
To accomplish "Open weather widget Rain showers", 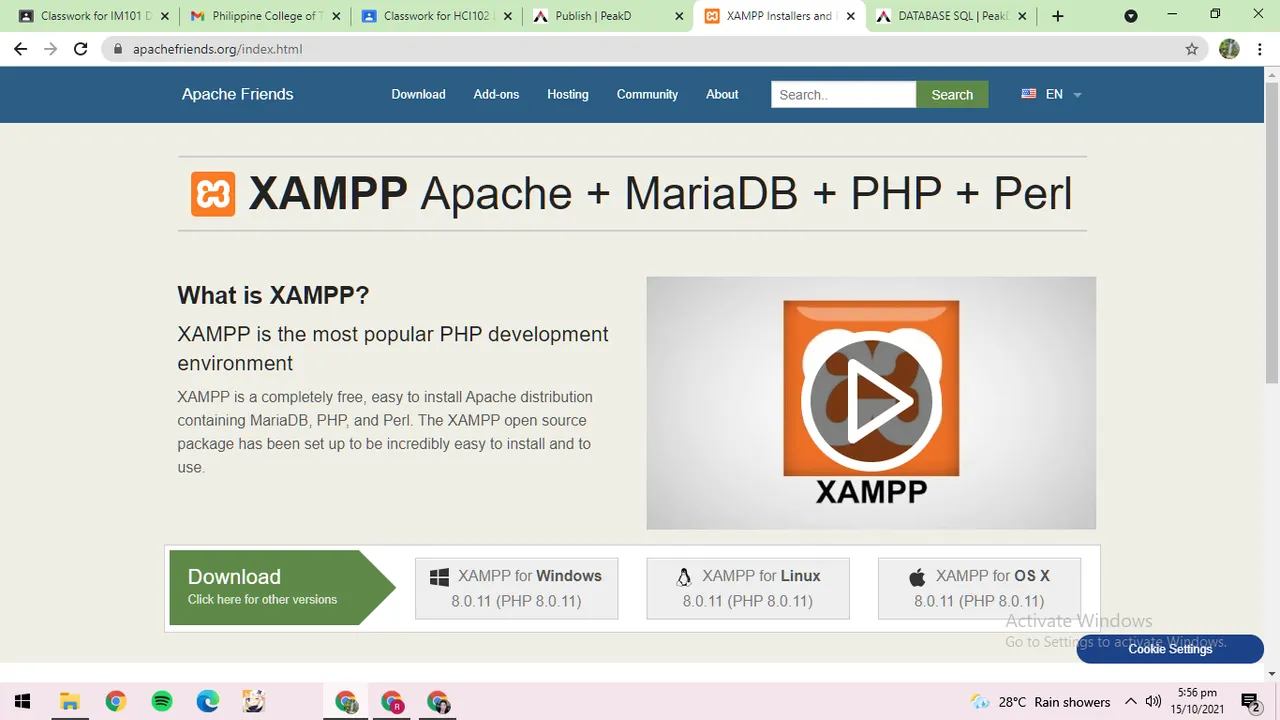I will click(x=1040, y=702).
